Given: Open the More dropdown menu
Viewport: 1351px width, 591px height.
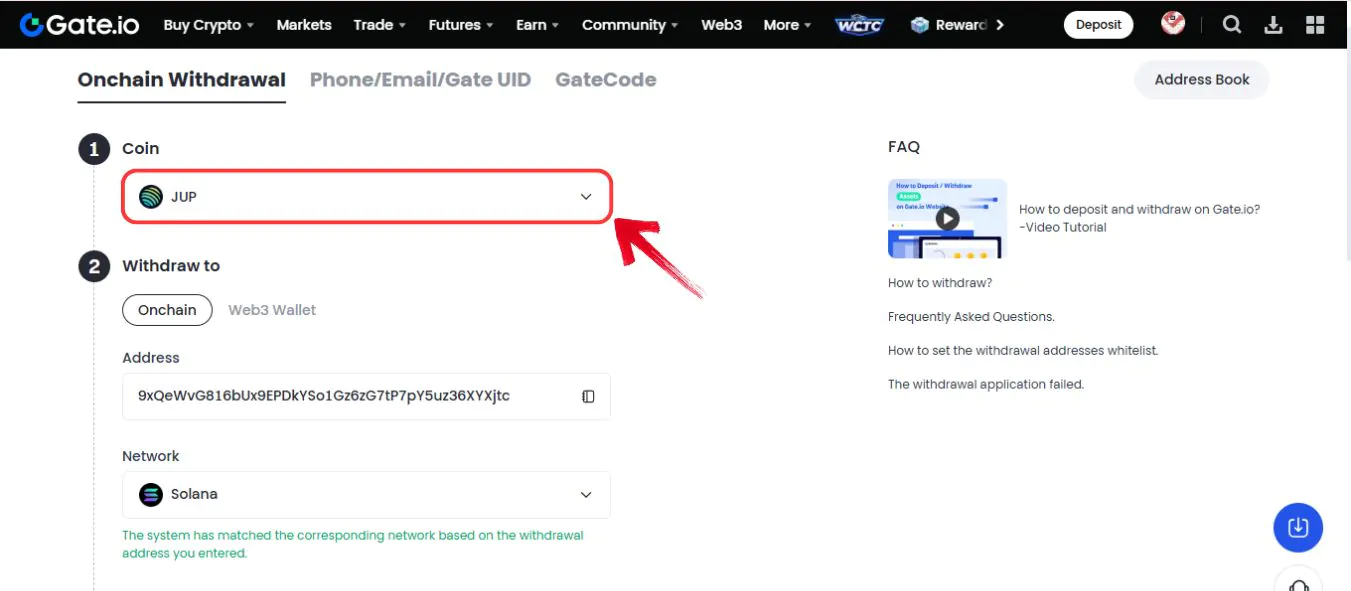Looking at the screenshot, I should pyautogui.click(x=787, y=25).
